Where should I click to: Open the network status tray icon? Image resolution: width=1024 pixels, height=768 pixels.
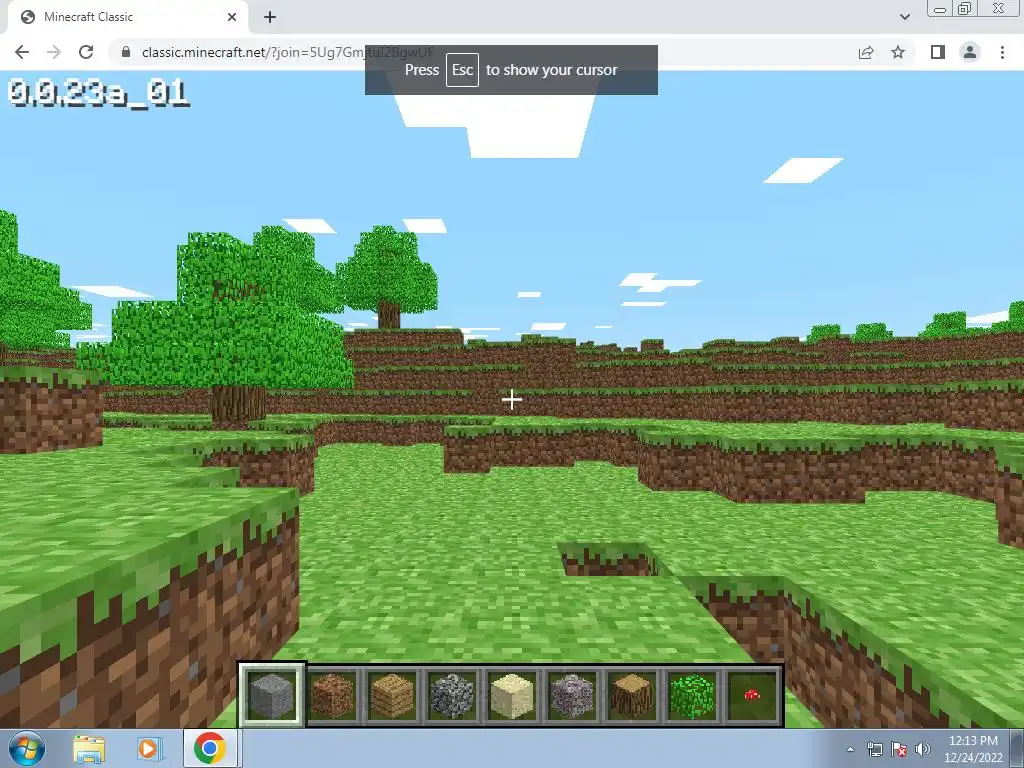click(x=874, y=749)
